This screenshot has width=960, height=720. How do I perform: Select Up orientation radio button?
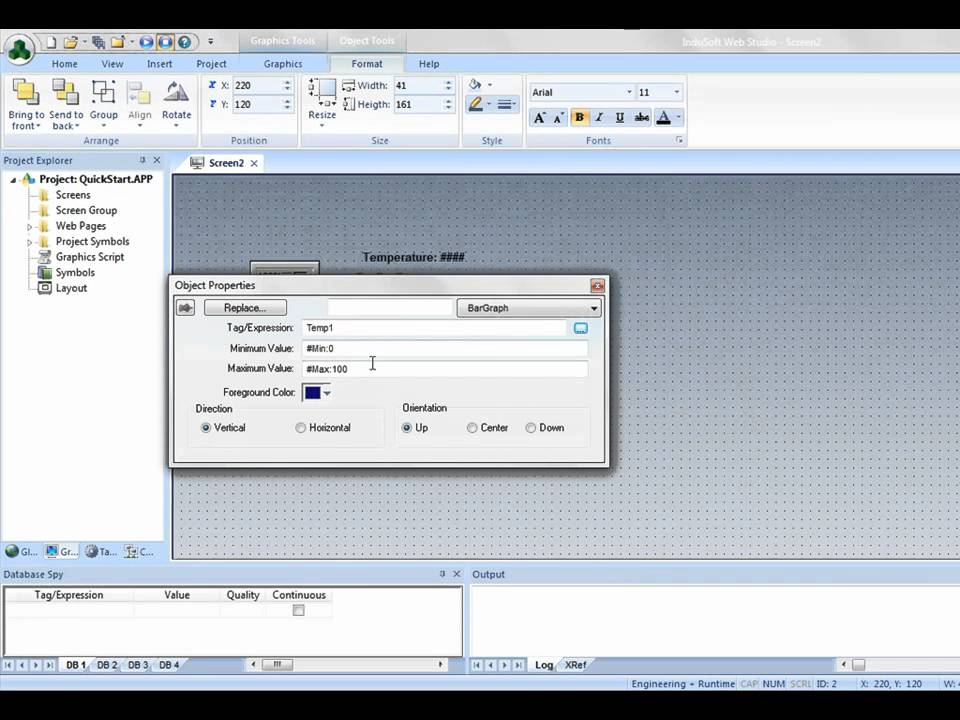pyautogui.click(x=407, y=428)
